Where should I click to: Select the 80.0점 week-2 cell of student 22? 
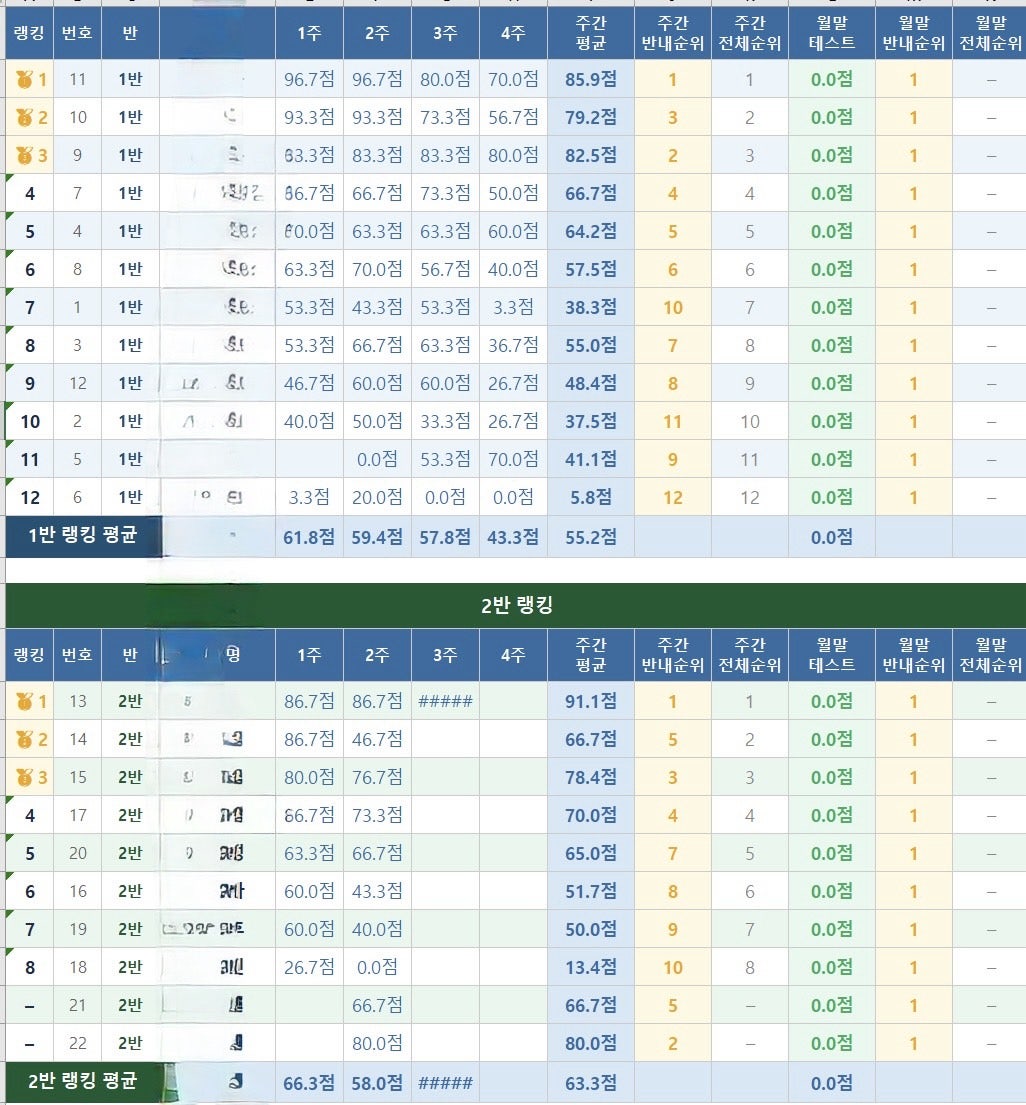coord(377,1044)
